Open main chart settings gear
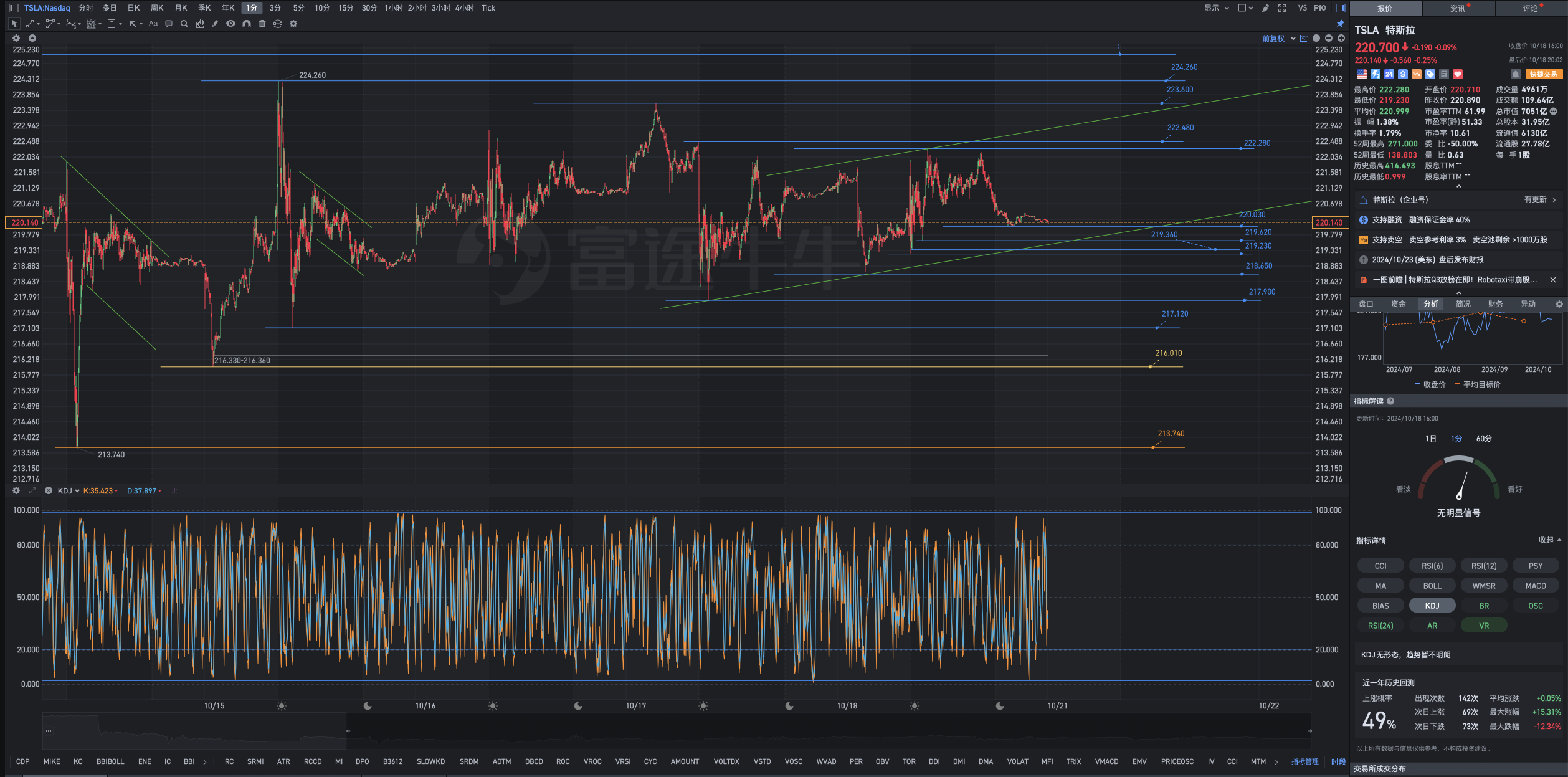The height and width of the screenshot is (777, 1568). [x=16, y=38]
